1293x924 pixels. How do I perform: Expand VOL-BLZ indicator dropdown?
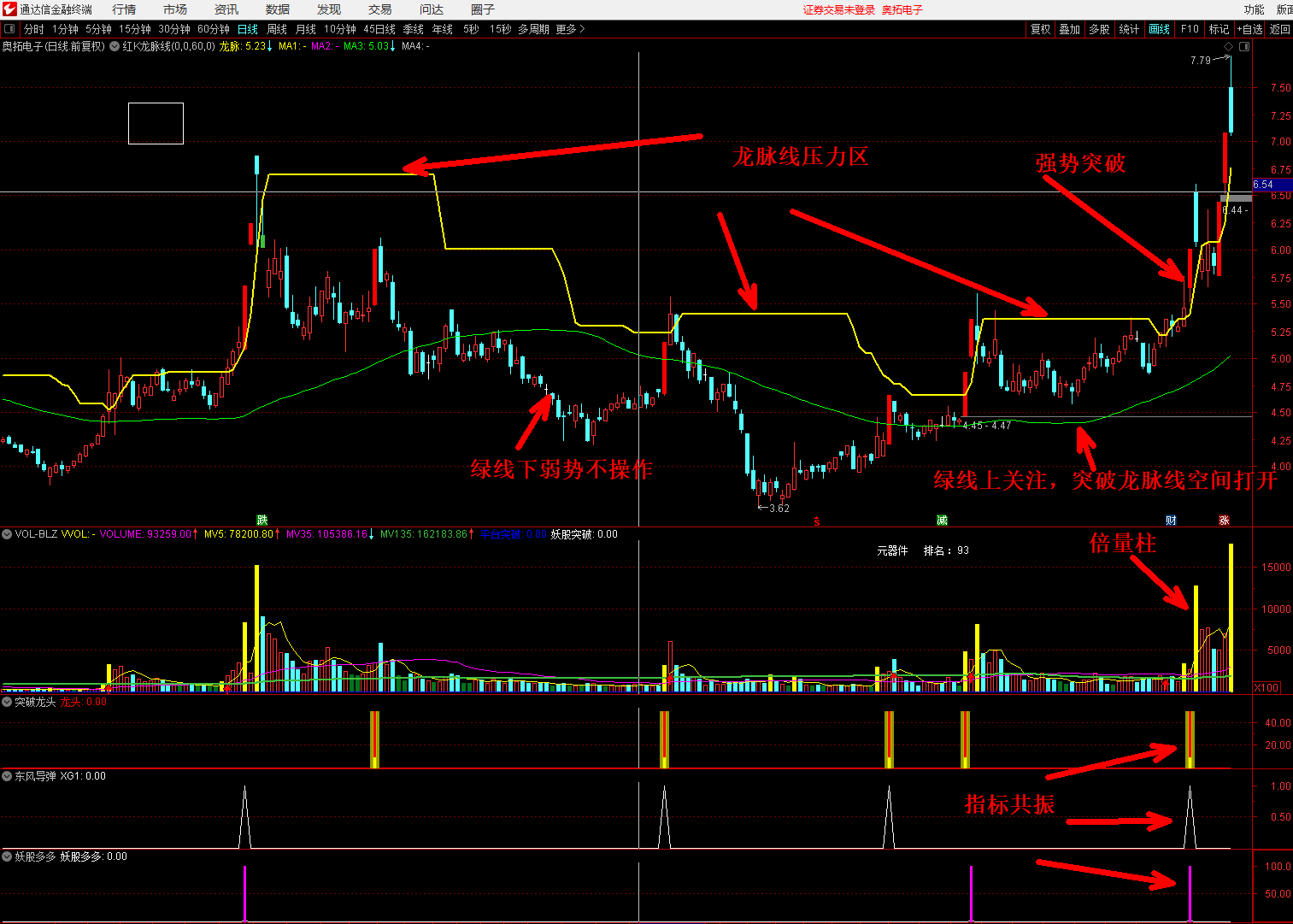(x=7, y=534)
